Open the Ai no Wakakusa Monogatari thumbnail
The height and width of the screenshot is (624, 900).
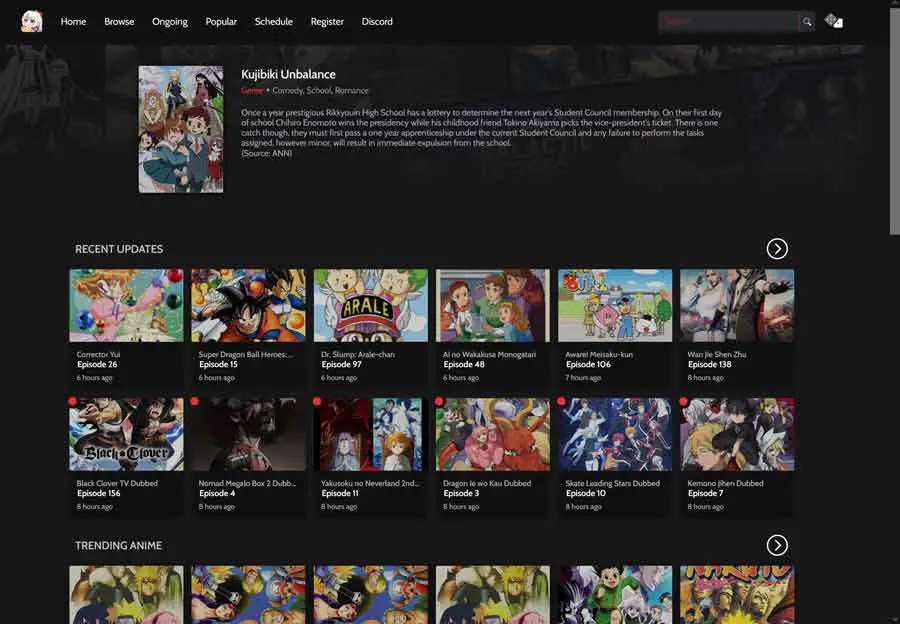493,305
